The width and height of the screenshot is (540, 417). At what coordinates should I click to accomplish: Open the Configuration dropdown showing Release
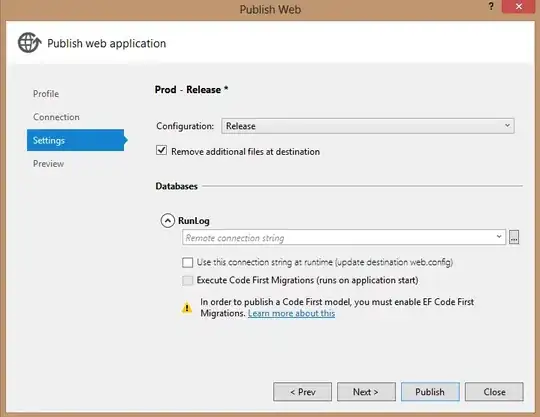(368, 126)
